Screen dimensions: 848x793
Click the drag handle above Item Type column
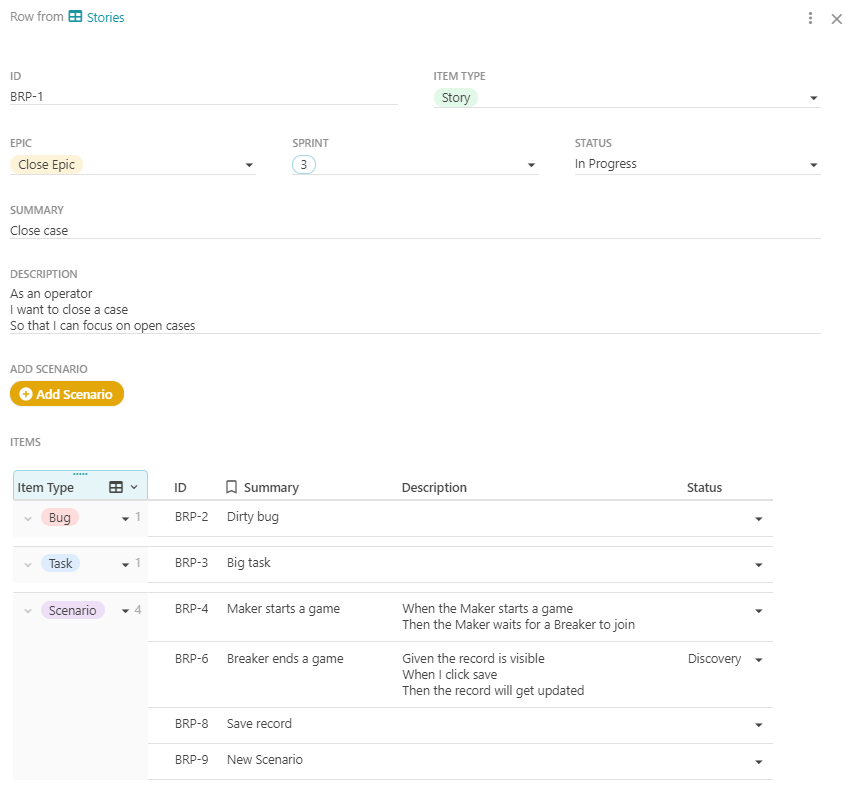click(x=80, y=474)
